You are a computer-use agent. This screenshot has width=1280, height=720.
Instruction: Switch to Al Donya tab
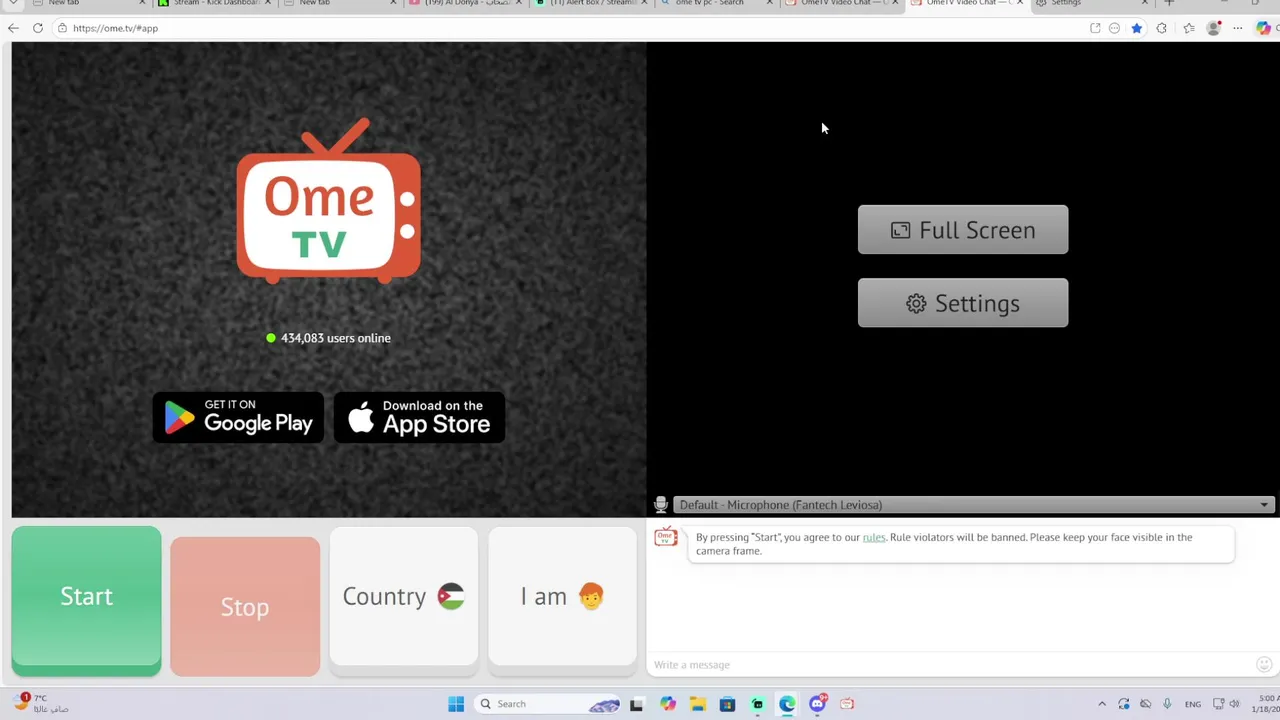click(466, 3)
